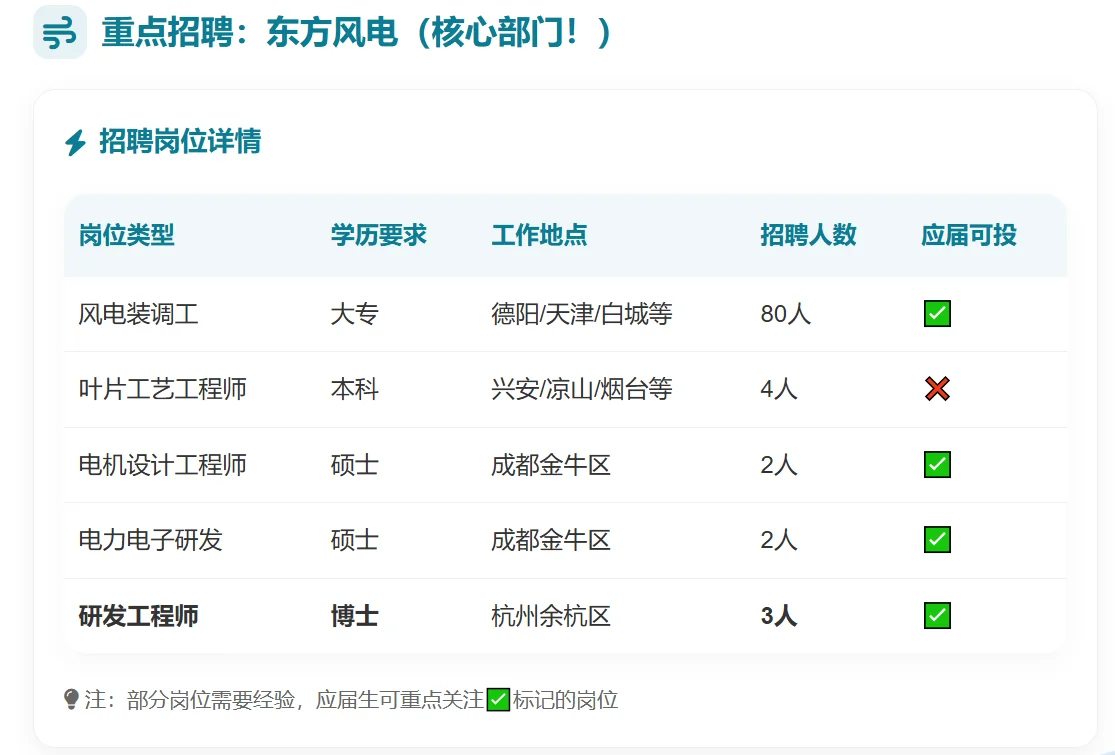Click 2人 in the 电机设计工程师 row
The height and width of the screenshot is (755, 1115).
tap(779, 465)
